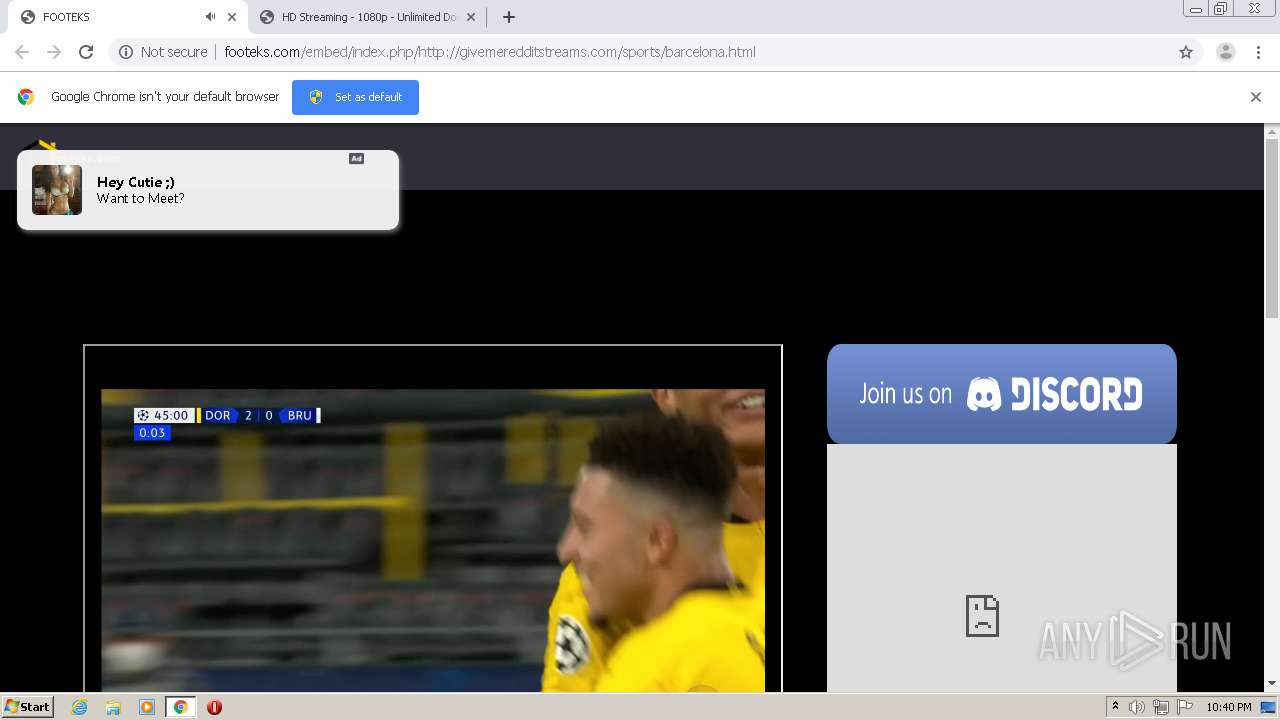1280x720 pixels.
Task: Bookmark this page with the star
Action: 1186,52
